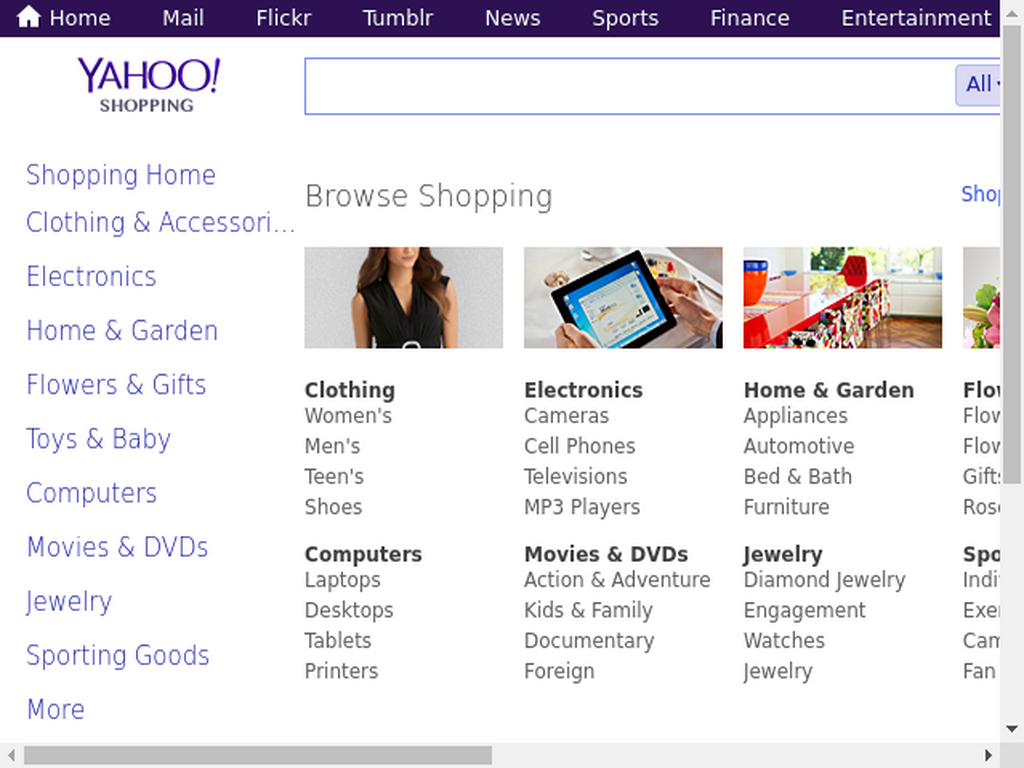Open Toys & Baby sidebar link
Viewport: 1024px width, 768px height.
[x=99, y=440]
